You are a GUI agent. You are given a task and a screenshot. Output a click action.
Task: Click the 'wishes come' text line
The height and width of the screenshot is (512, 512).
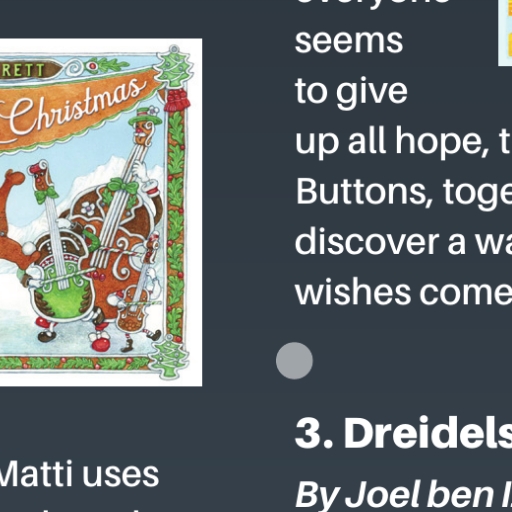(x=403, y=293)
